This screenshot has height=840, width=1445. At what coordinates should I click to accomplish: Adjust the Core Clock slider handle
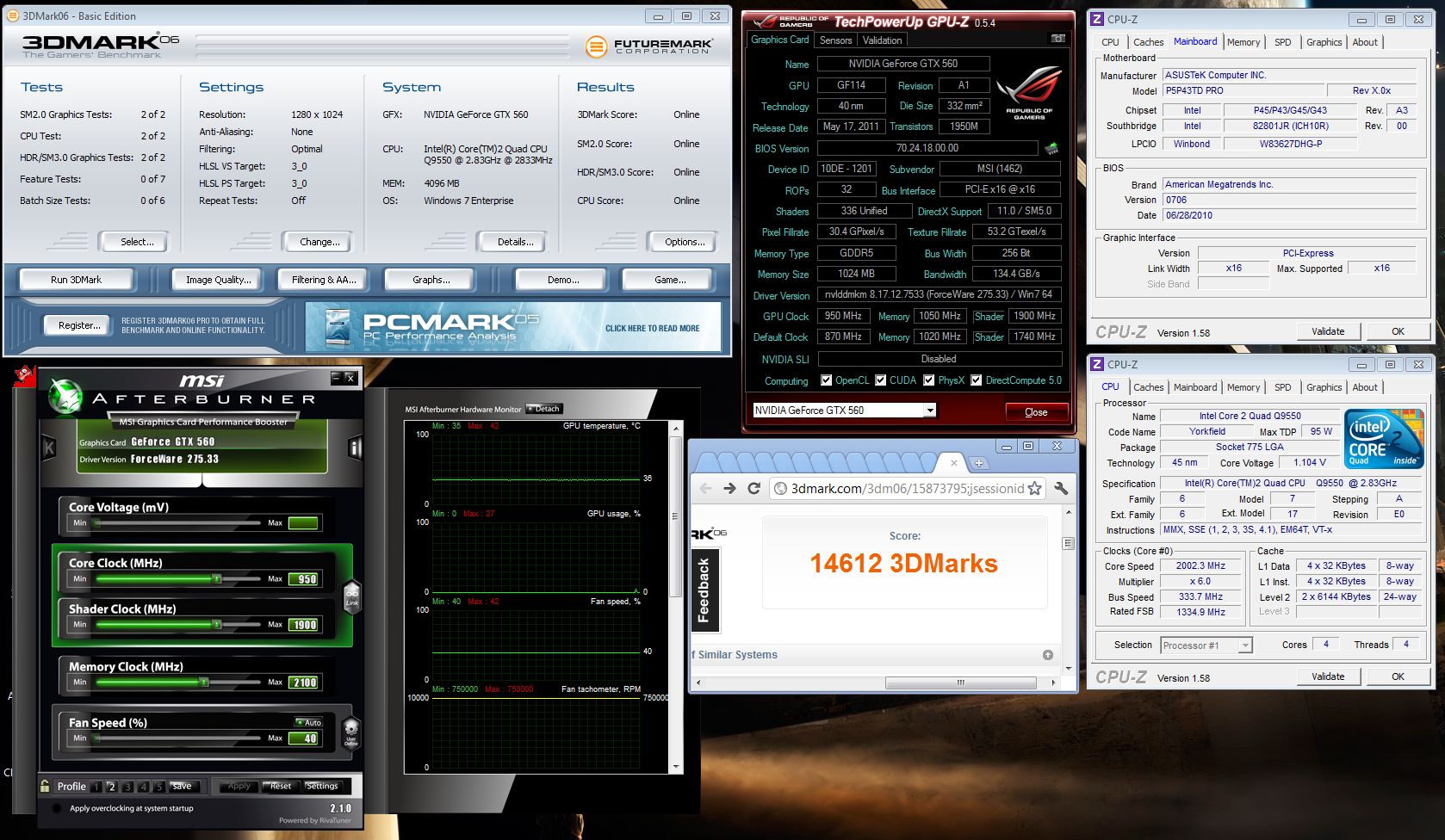coord(217,579)
